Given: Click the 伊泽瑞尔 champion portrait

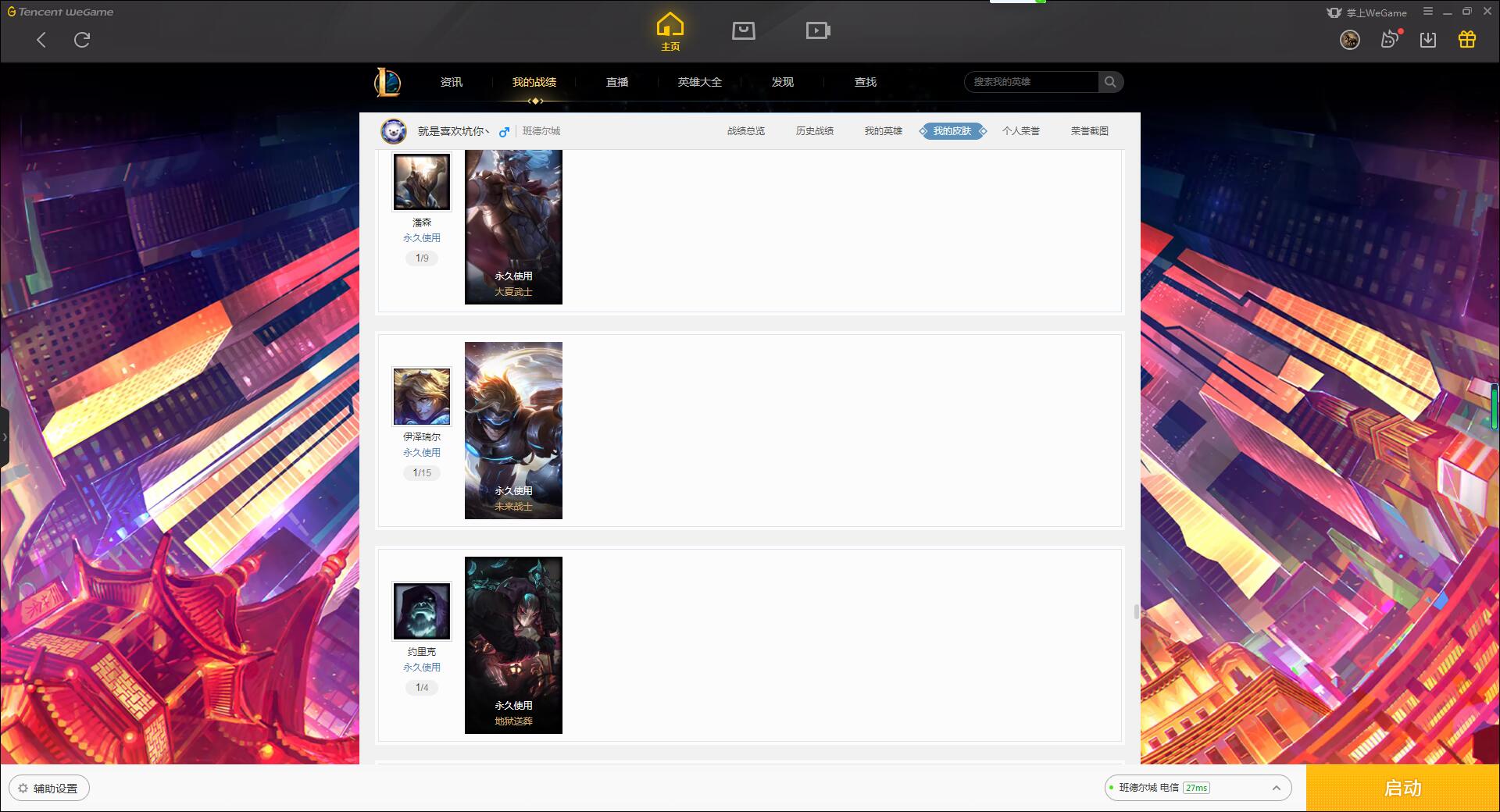Looking at the screenshot, I should point(422,397).
